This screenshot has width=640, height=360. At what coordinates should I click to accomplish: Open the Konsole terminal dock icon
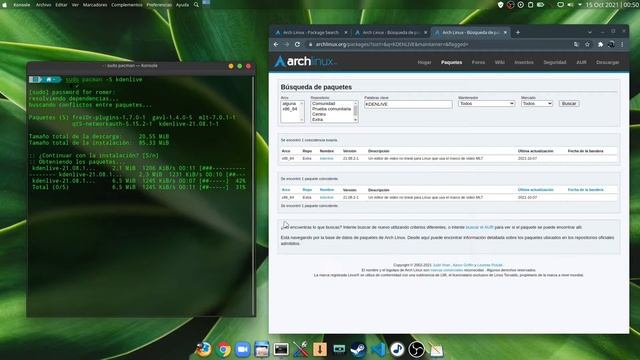pos(281,349)
